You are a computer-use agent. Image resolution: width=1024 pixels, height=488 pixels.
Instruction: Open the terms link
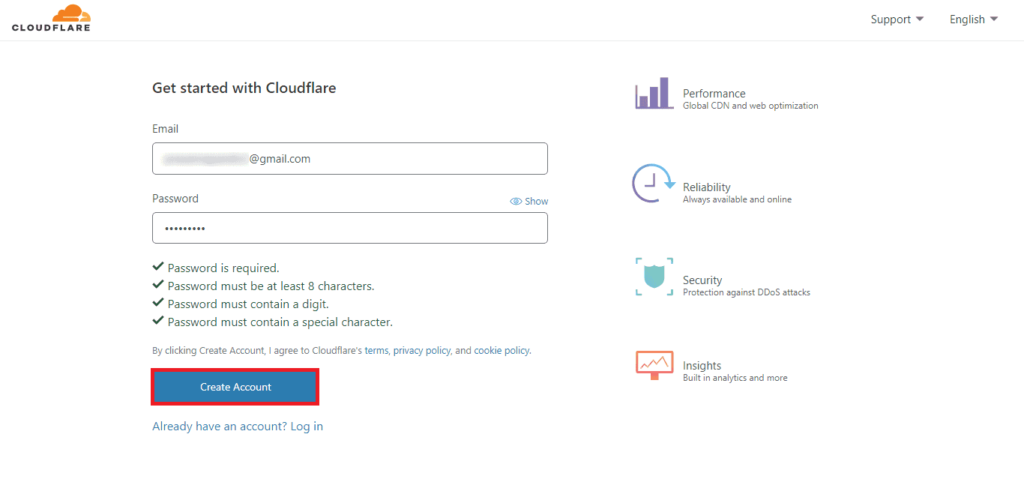pyautogui.click(x=376, y=350)
